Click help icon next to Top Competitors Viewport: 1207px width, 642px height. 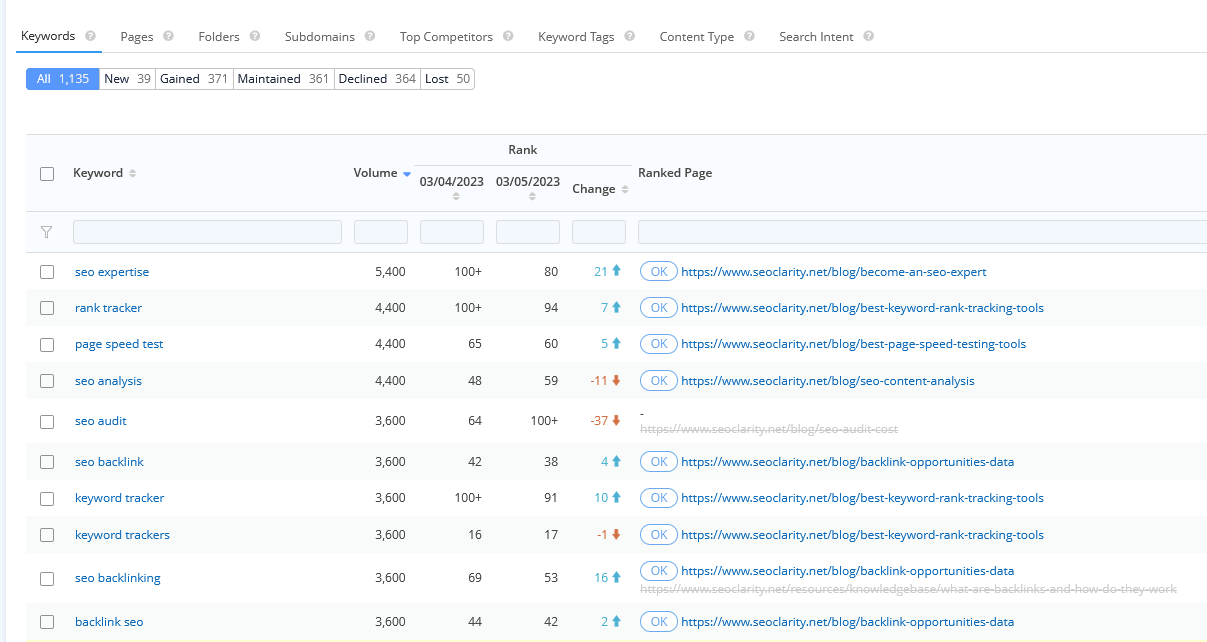click(508, 36)
